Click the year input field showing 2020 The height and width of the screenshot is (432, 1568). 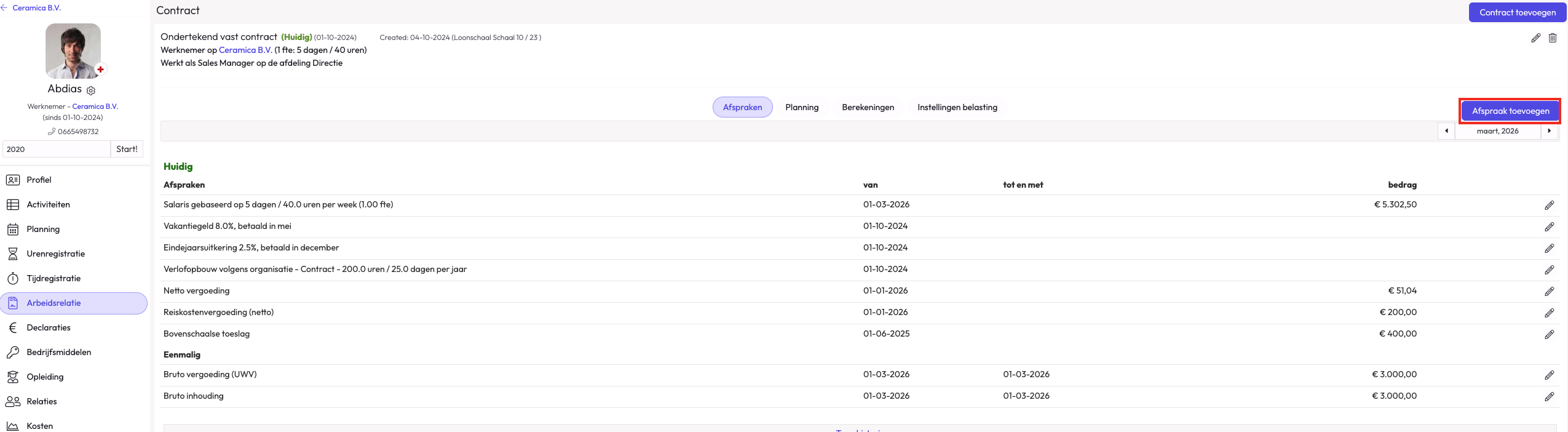coord(57,149)
